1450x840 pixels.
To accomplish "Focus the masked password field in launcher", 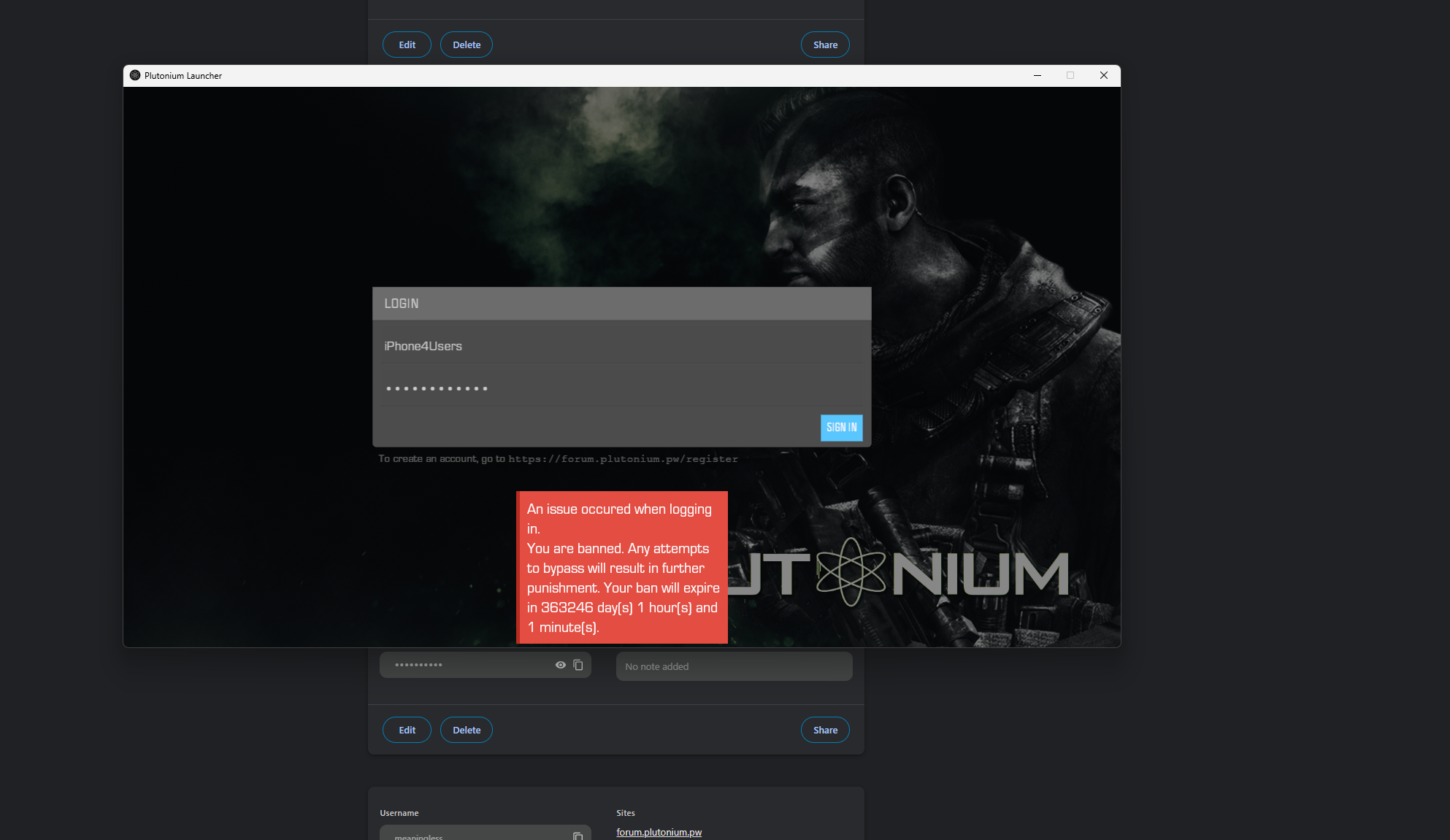I will point(622,388).
